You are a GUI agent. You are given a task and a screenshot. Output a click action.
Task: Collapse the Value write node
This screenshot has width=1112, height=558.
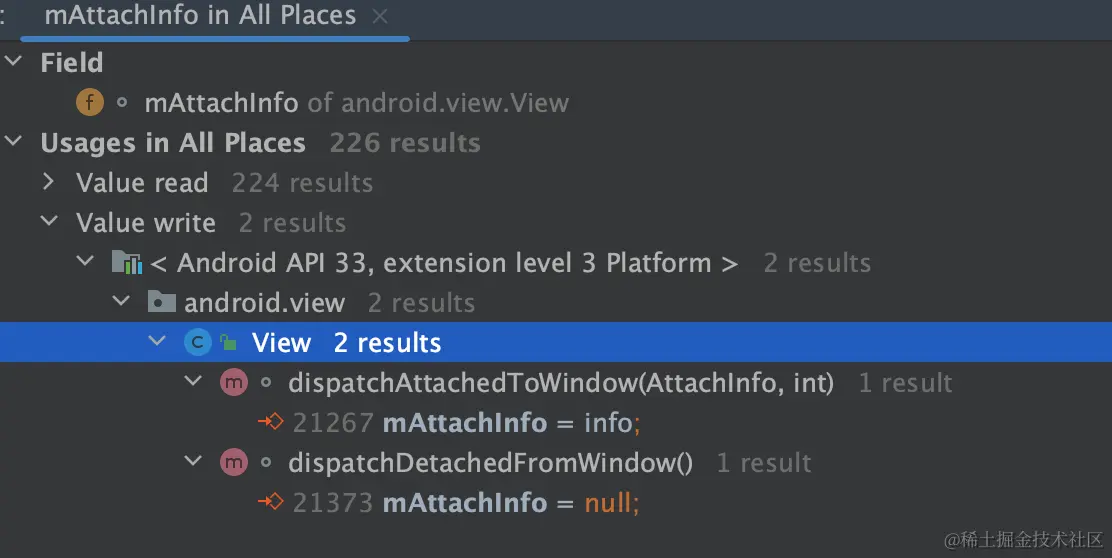coord(49,222)
